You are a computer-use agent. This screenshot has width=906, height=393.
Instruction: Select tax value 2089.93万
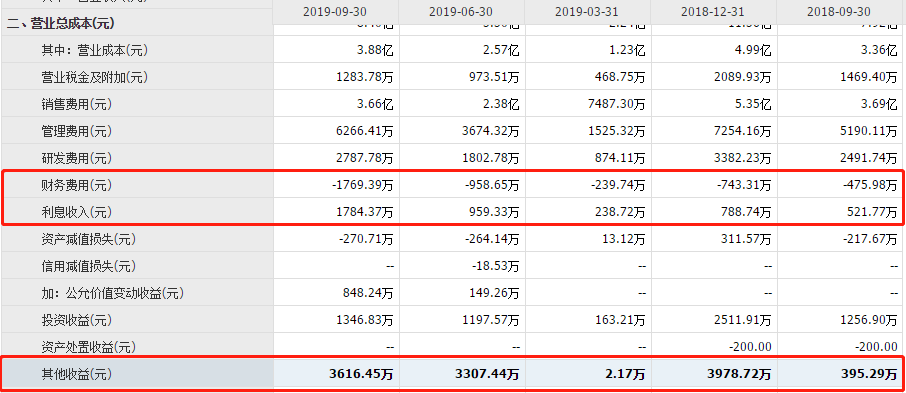pyautogui.click(x=742, y=77)
